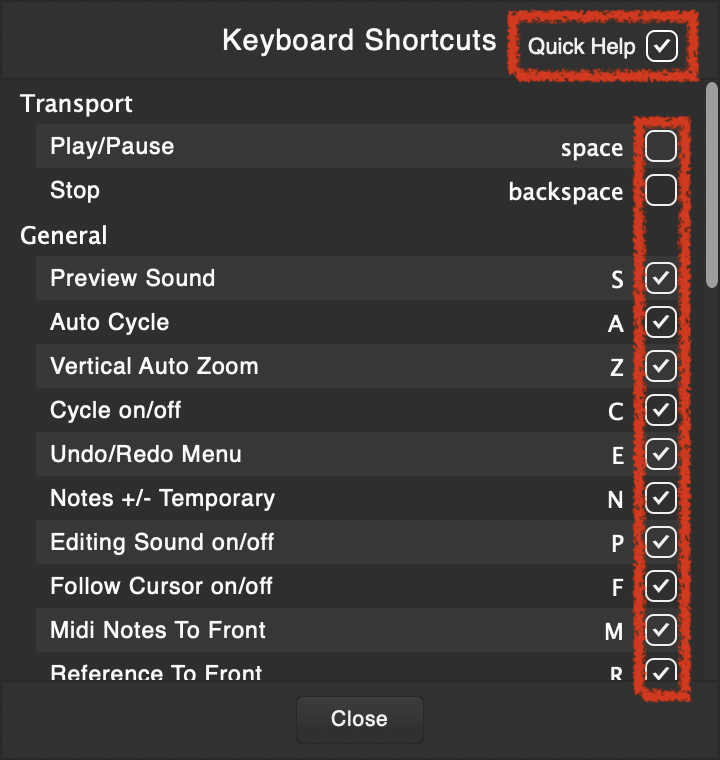Uncheck the Quick Help checkbox
Screen dimensions: 720x760
pos(662,46)
